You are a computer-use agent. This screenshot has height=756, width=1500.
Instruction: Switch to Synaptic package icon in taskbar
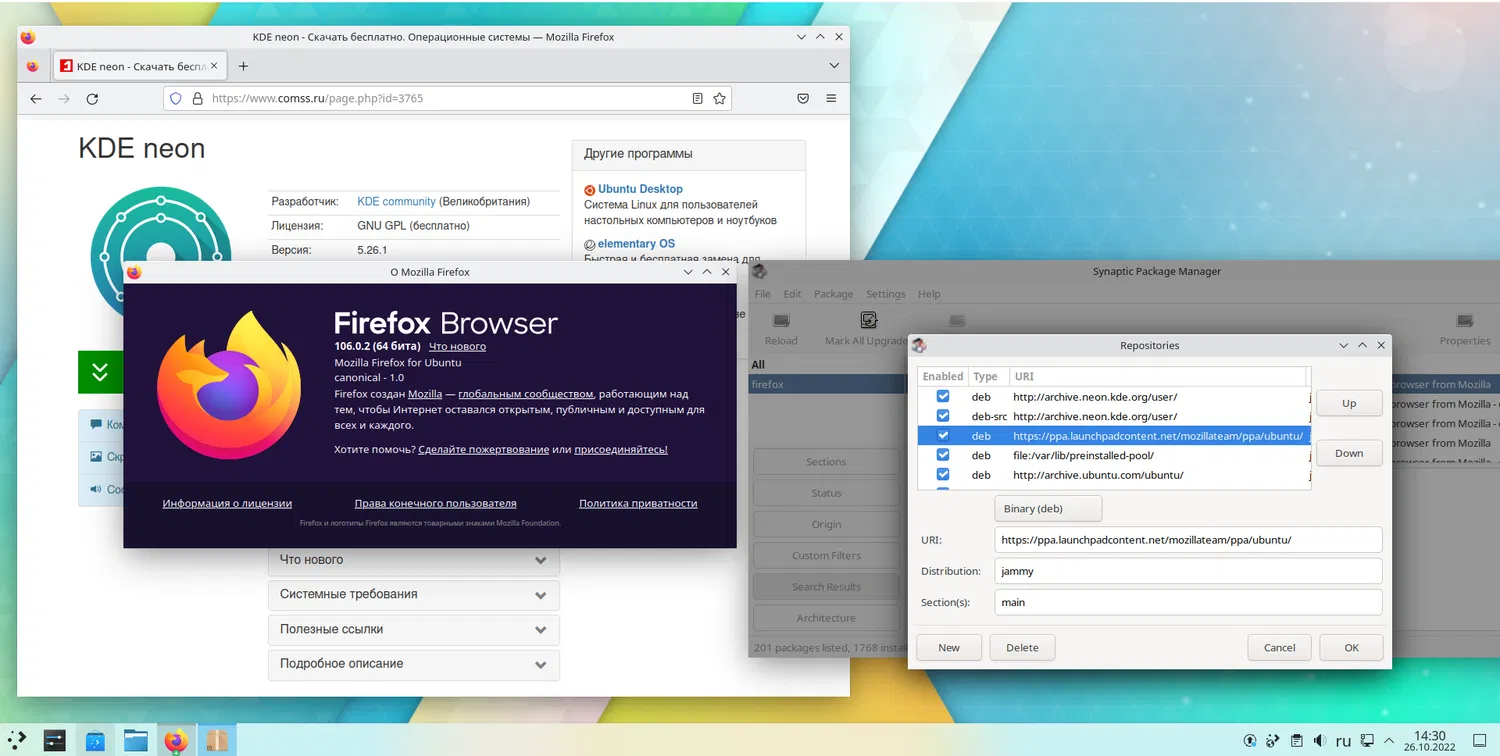click(216, 741)
